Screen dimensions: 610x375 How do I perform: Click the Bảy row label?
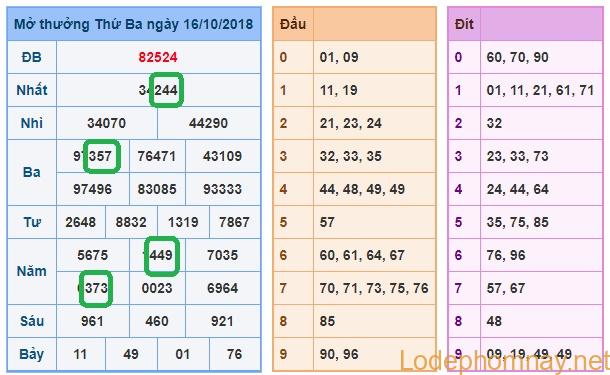pos(32,355)
